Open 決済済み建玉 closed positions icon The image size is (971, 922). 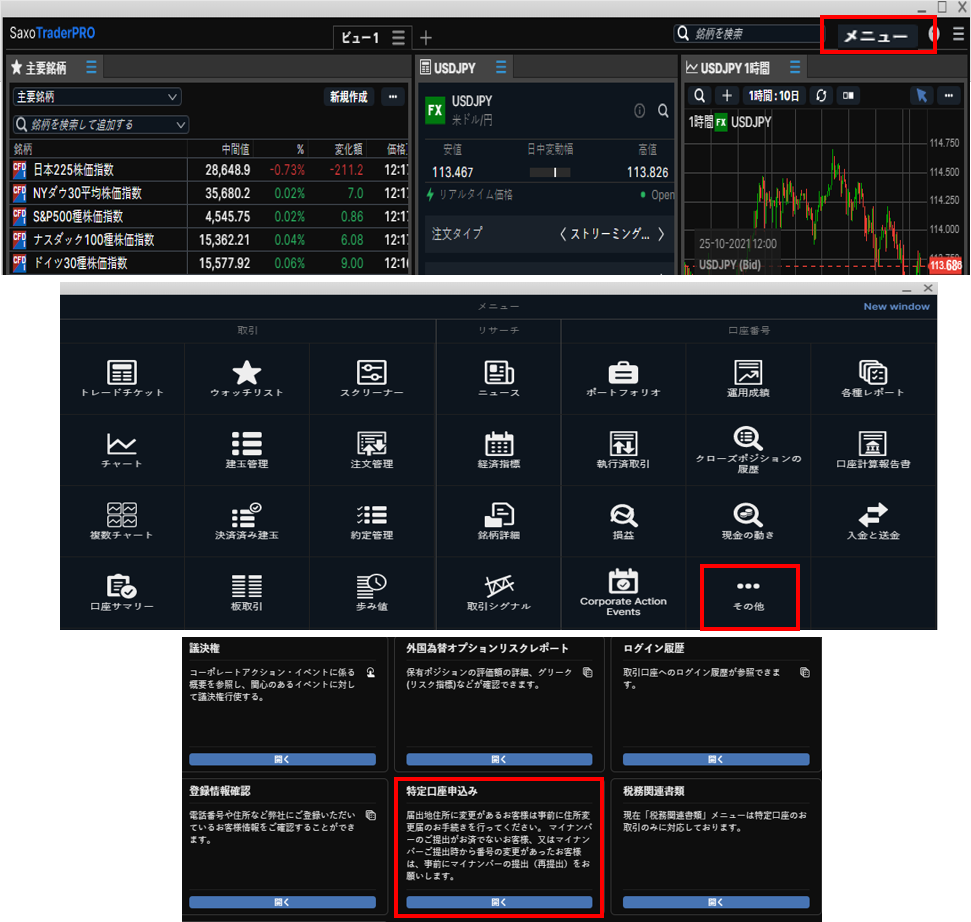click(246, 521)
